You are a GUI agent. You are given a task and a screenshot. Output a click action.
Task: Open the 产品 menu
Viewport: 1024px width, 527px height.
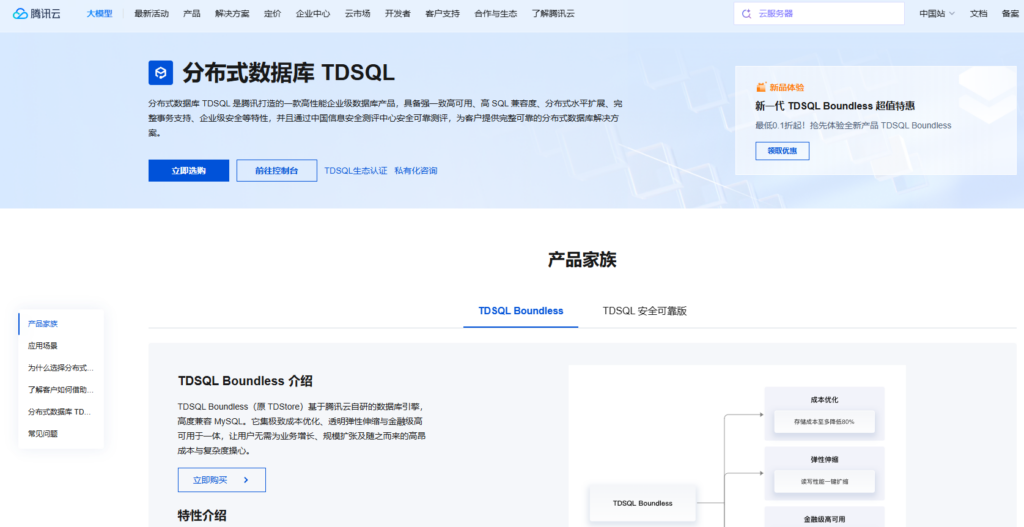192,14
